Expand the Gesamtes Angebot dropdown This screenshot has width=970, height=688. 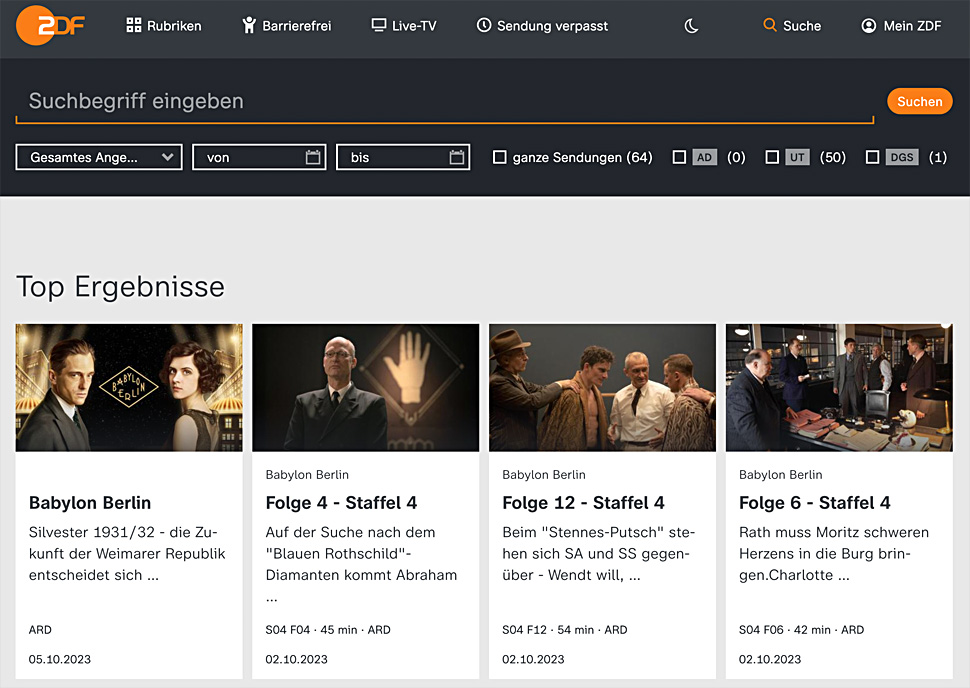pos(99,157)
